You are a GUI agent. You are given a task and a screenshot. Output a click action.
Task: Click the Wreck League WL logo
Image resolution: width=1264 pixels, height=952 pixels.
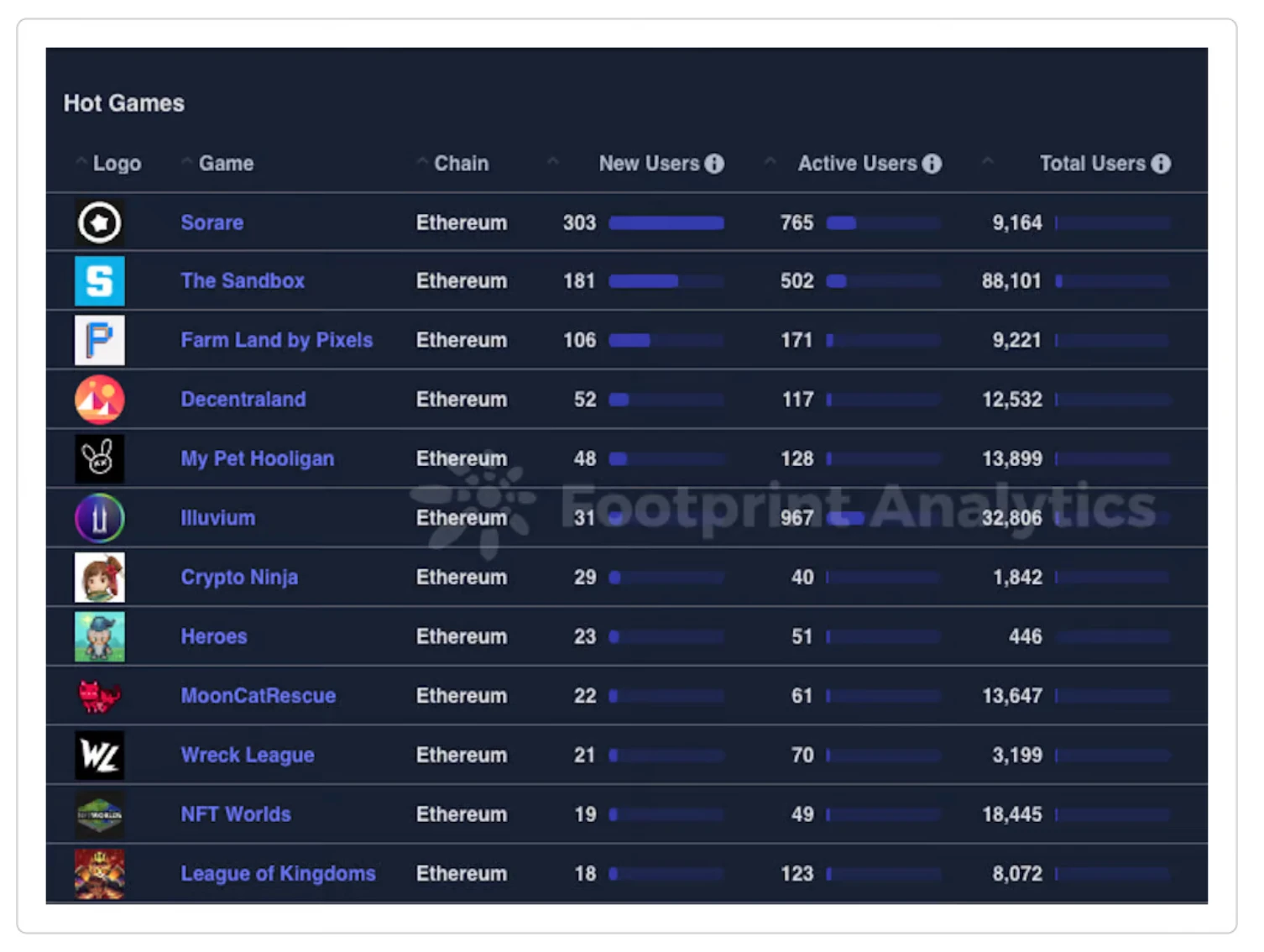tap(99, 755)
